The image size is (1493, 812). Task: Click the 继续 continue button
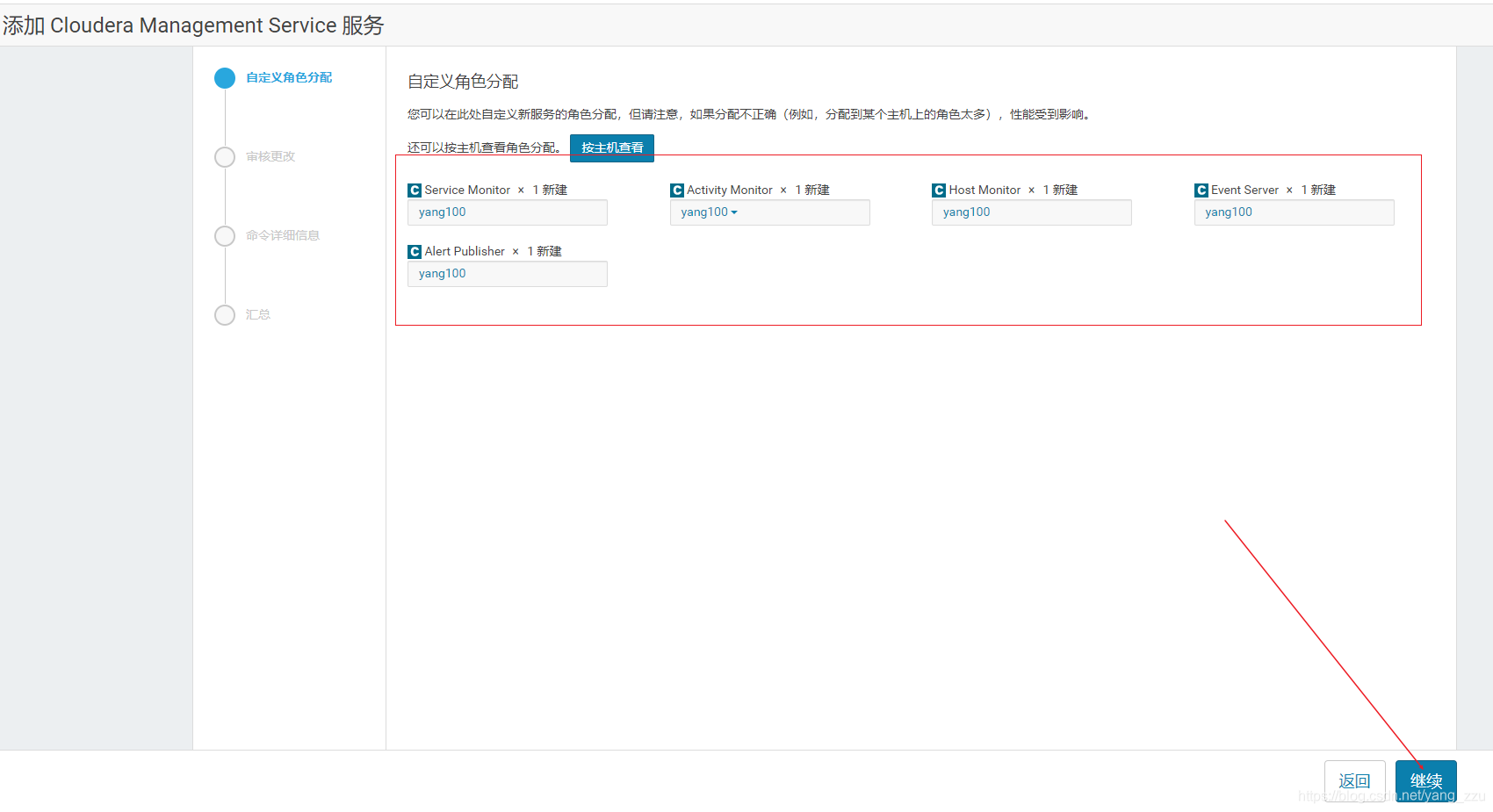coord(1426,781)
